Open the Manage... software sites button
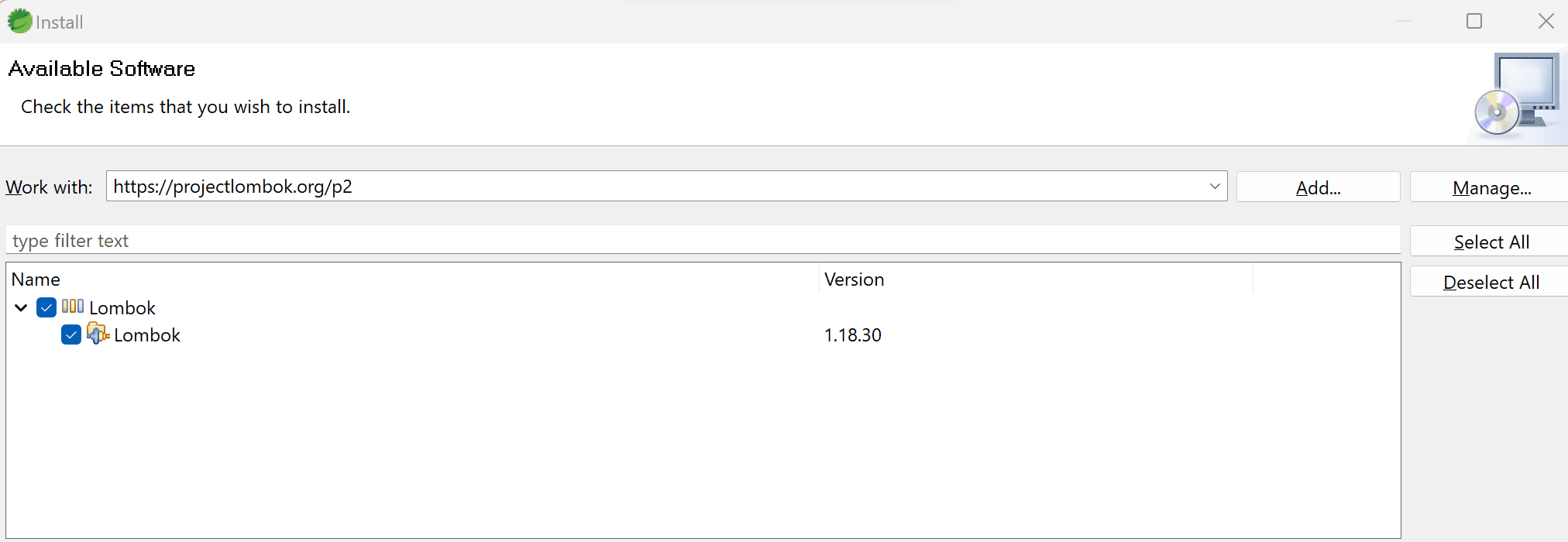 (x=1491, y=187)
